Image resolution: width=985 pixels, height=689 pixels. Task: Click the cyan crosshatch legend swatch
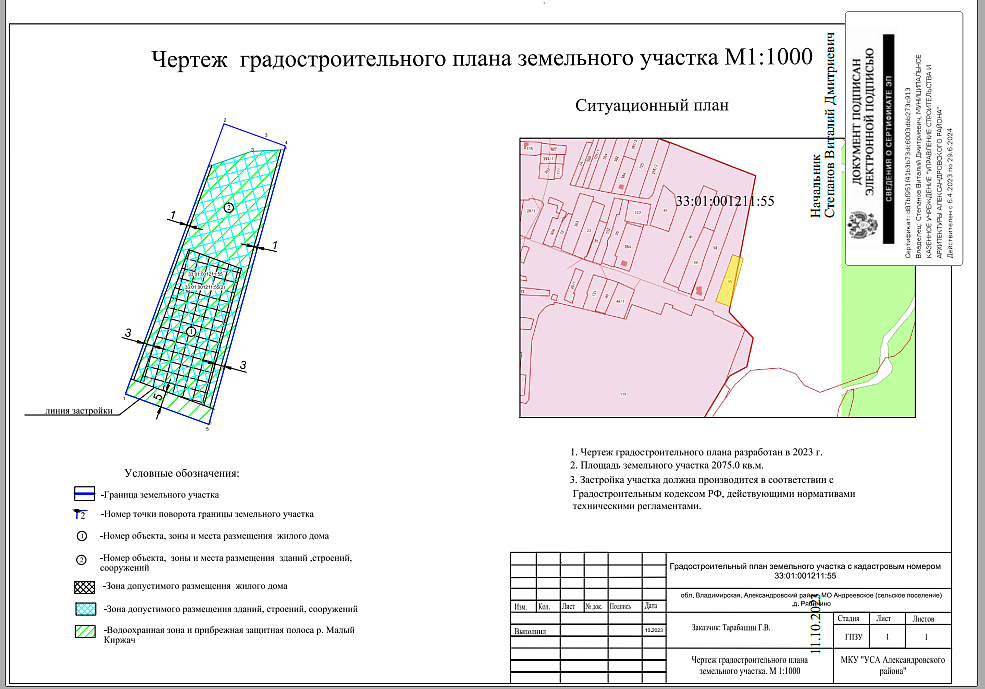coord(84,609)
